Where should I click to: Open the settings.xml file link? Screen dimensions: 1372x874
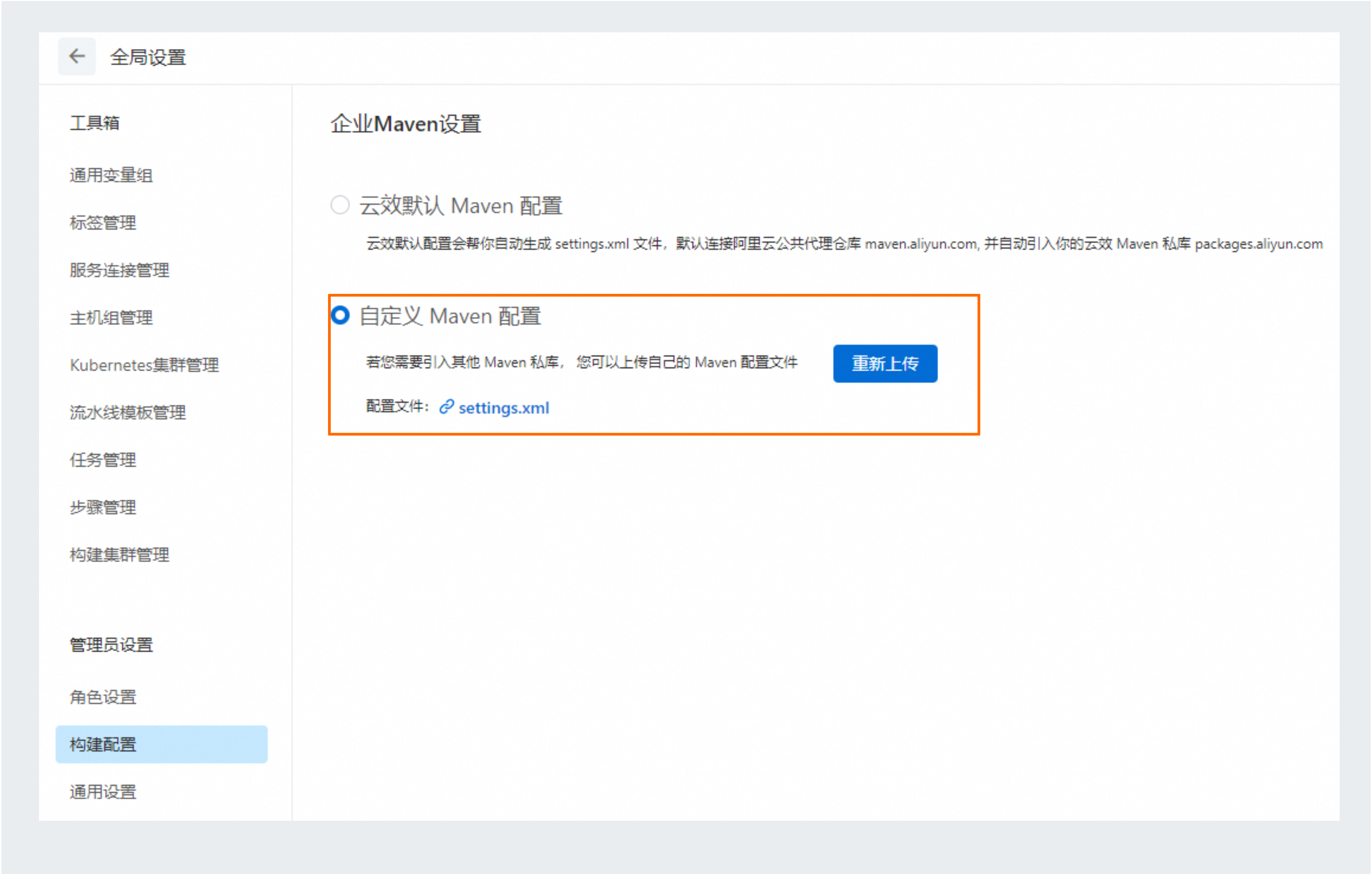tap(503, 408)
